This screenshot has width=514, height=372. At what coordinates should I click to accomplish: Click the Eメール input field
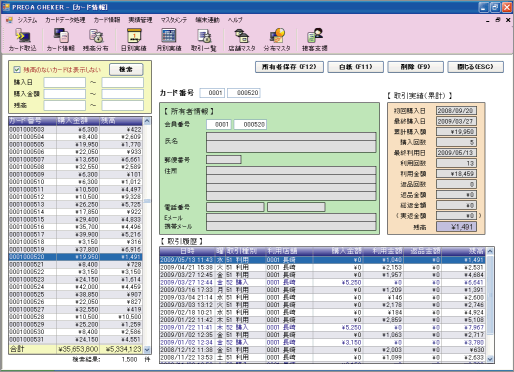click(x=291, y=218)
